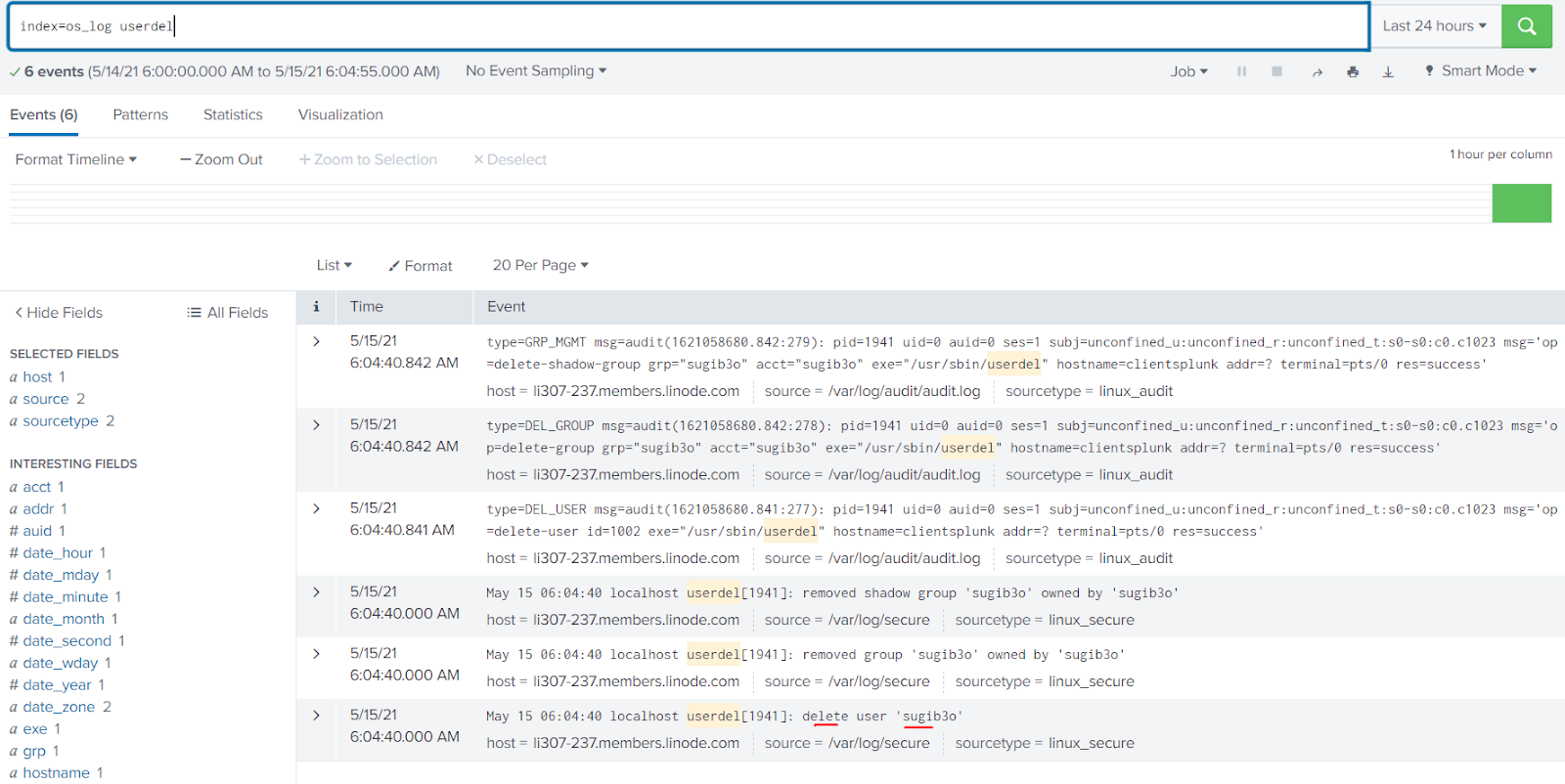Viewport: 1565px width, 784px height.
Task: Export results download icon
Action: tap(1388, 71)
